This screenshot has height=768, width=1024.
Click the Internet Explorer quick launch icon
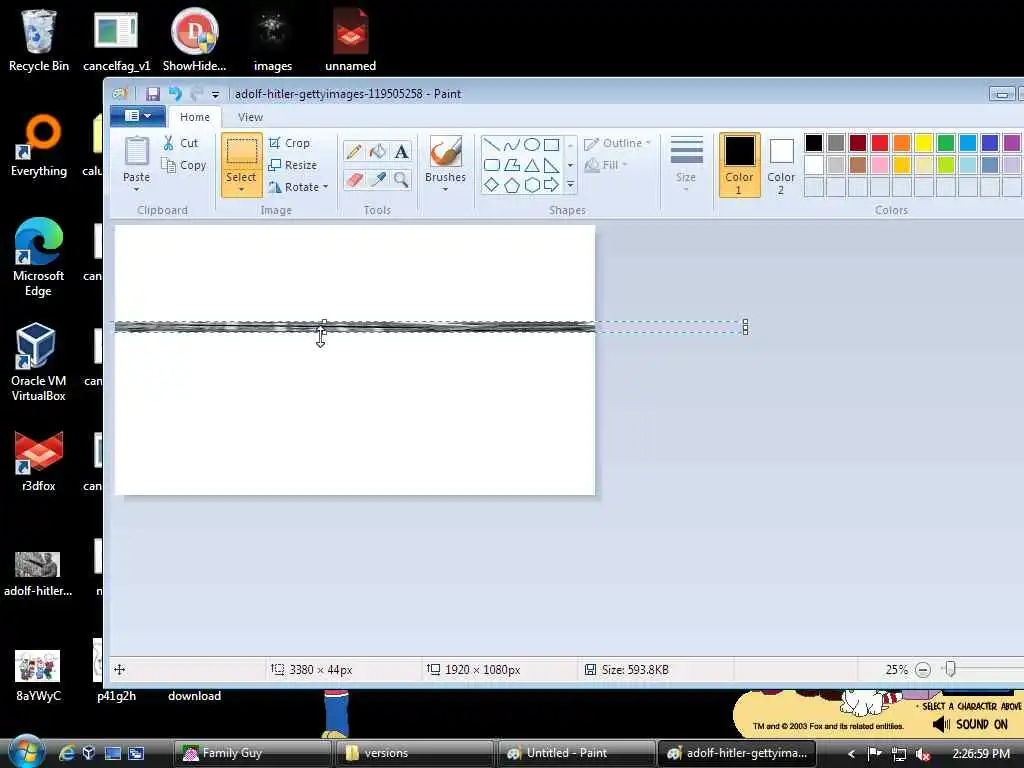tap(67, 753)
